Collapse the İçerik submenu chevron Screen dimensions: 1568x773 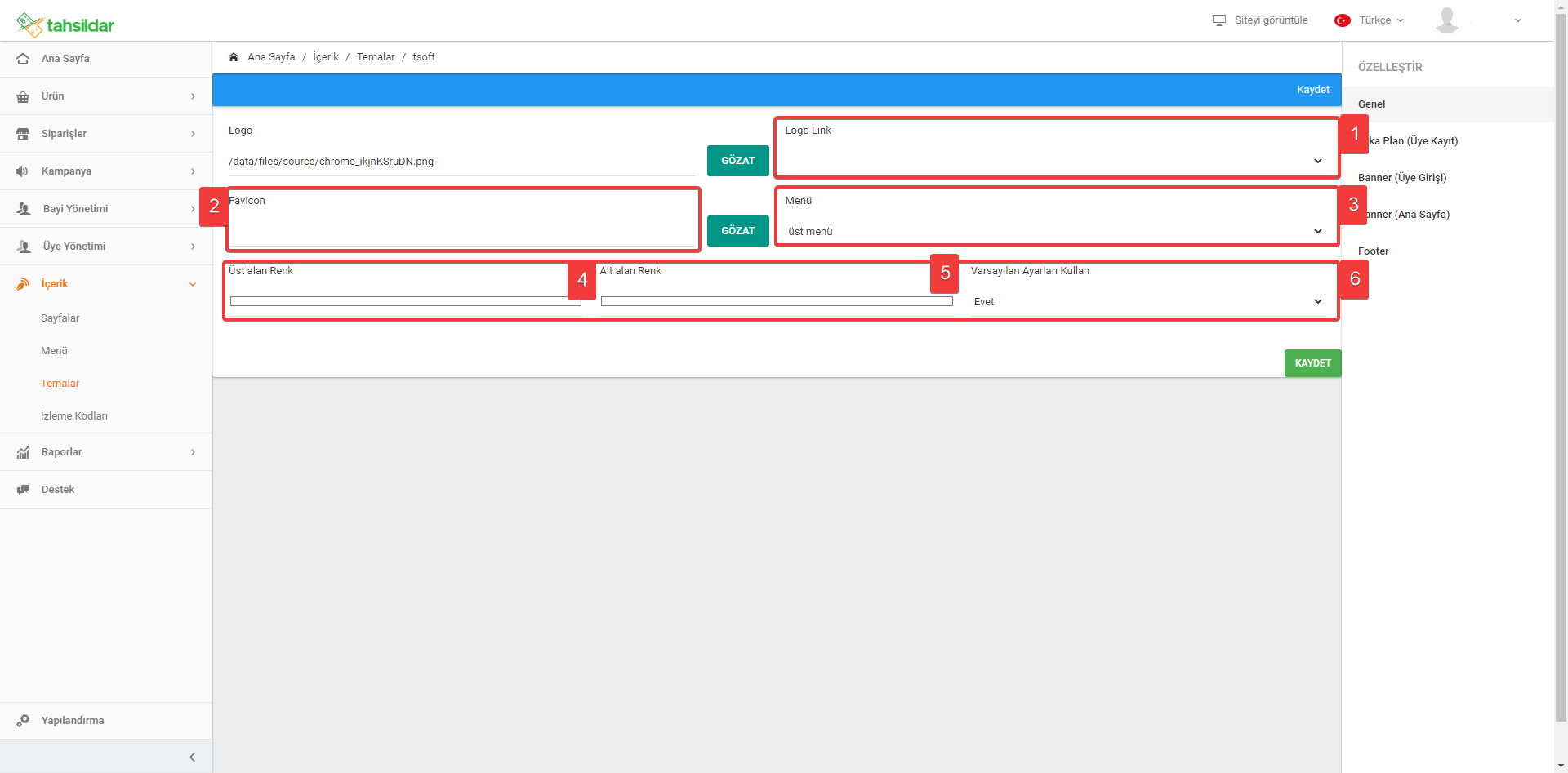194,284
